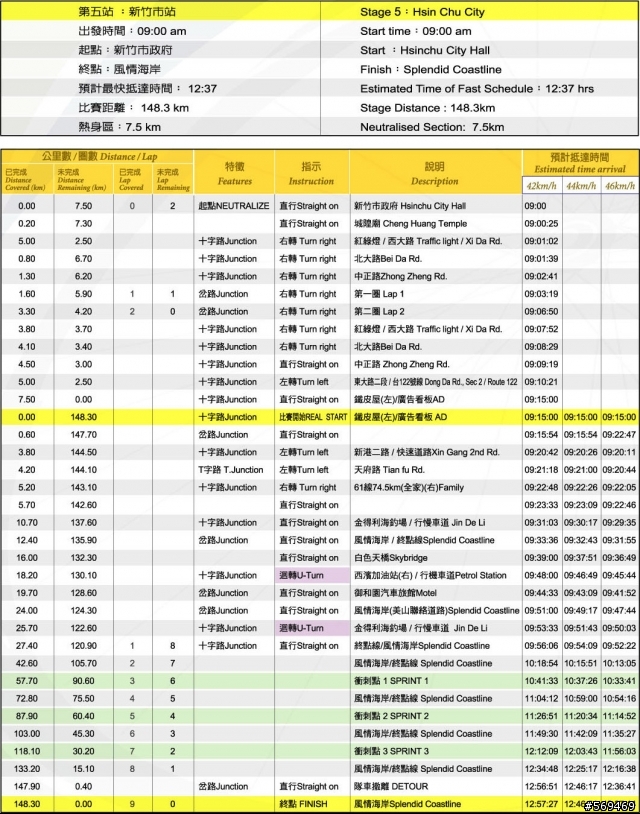This screenshot has width=640, height=814.
Task: Click the '44km/h' column header
Action: point(581,186)
